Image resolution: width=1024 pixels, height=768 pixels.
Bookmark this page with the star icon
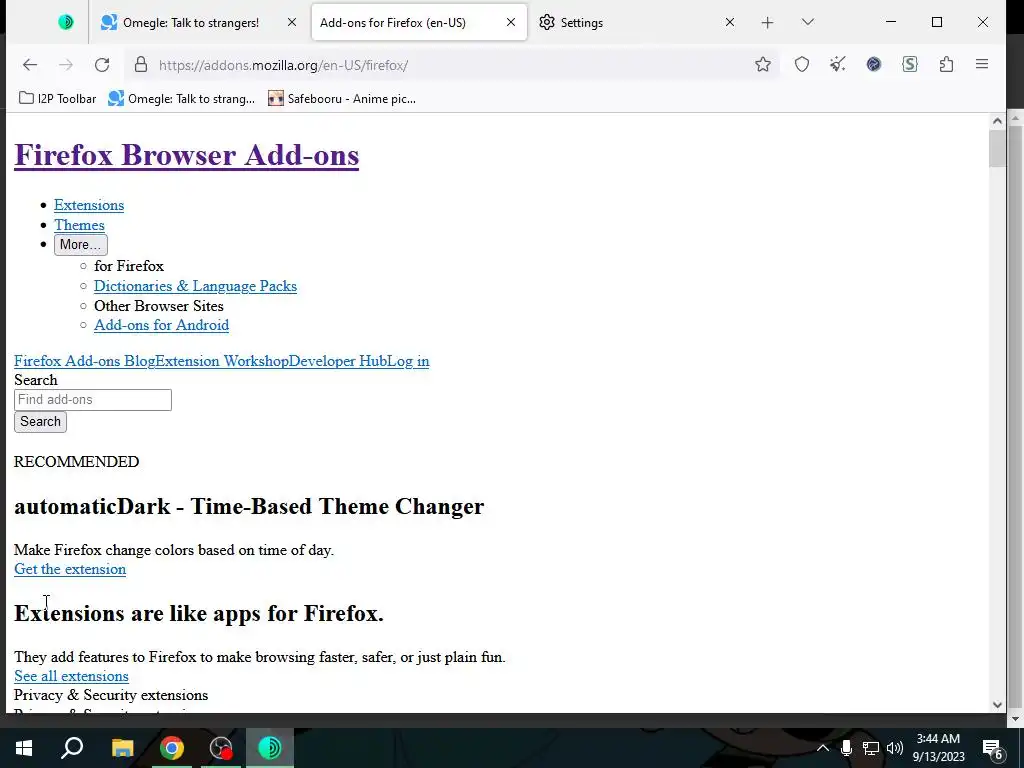[x=763, y=65]
